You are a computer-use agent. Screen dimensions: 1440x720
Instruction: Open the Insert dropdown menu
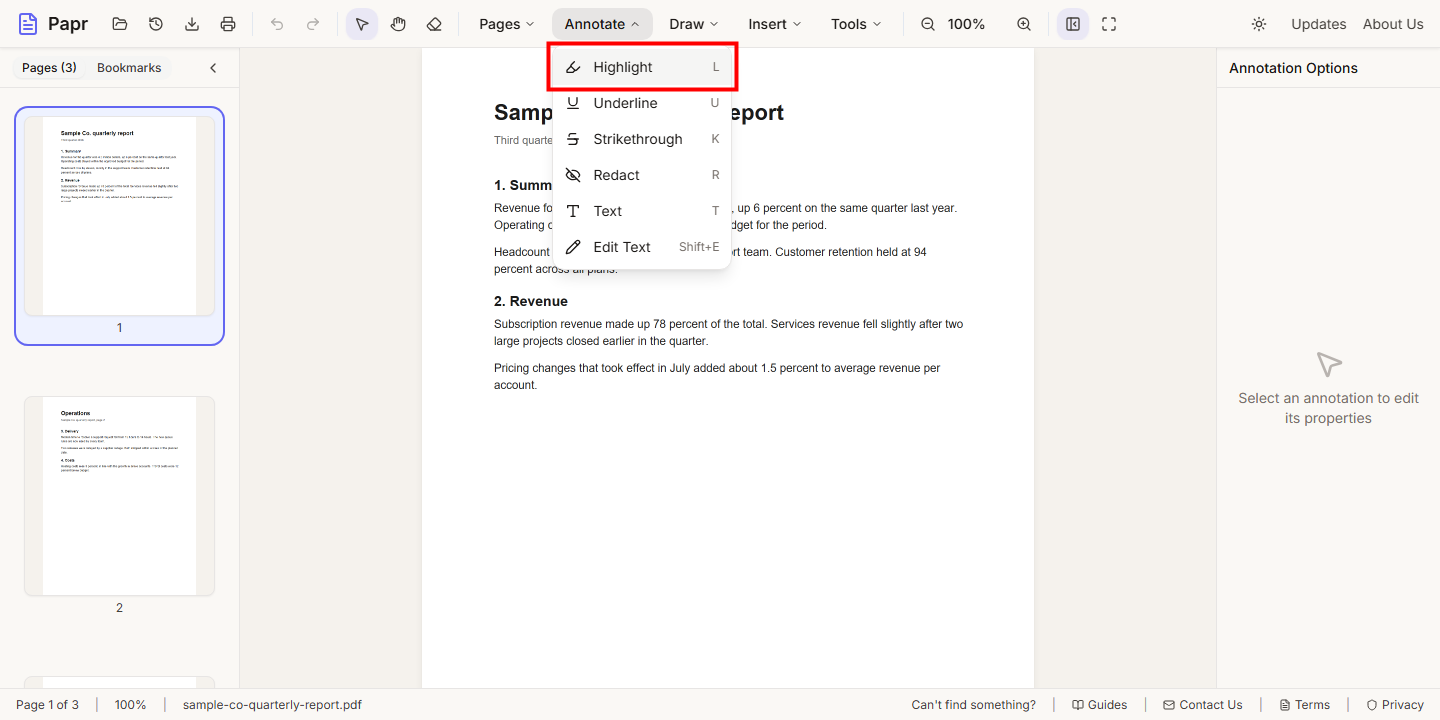pyautogui.click(x=775, y=24)
